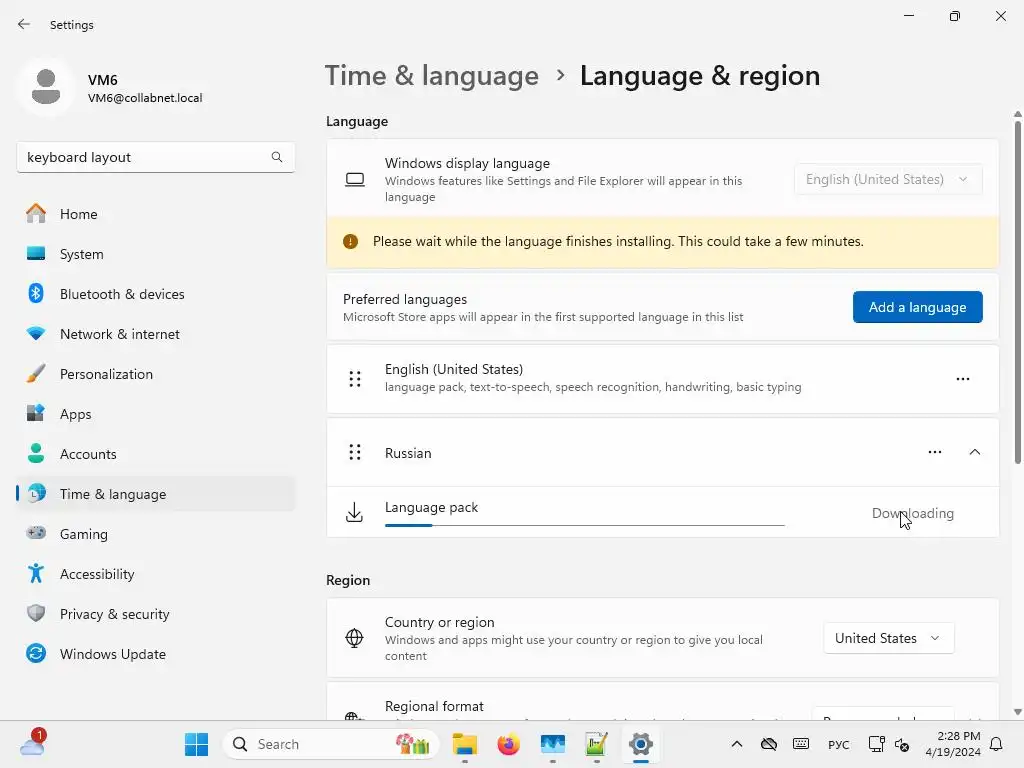This screenshot has height=768, width=1024.
Task: Click the weather widget icon on taskbar
Action: click(32, 743)
